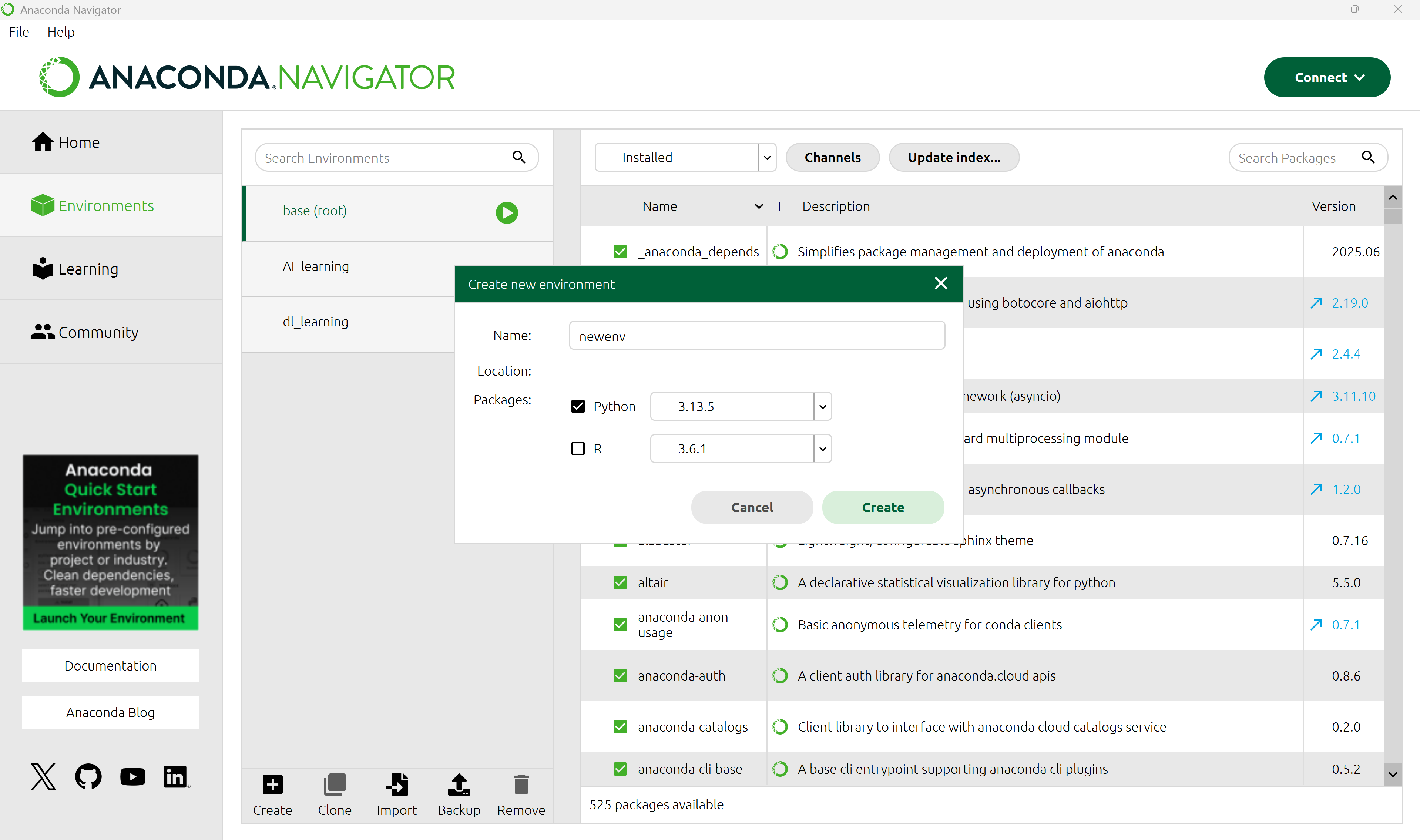Expand the R version 3.6.1 dropdown
The image size is (1420, 840).
tap(822, 448)
